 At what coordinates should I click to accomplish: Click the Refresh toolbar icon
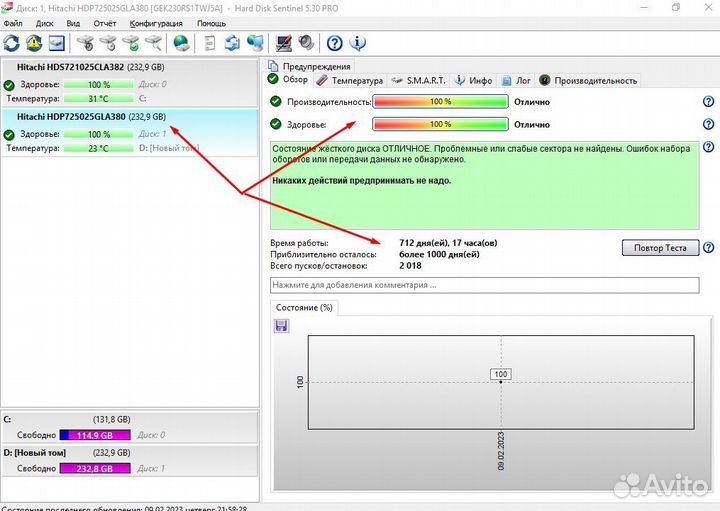[x=12, y=43]
